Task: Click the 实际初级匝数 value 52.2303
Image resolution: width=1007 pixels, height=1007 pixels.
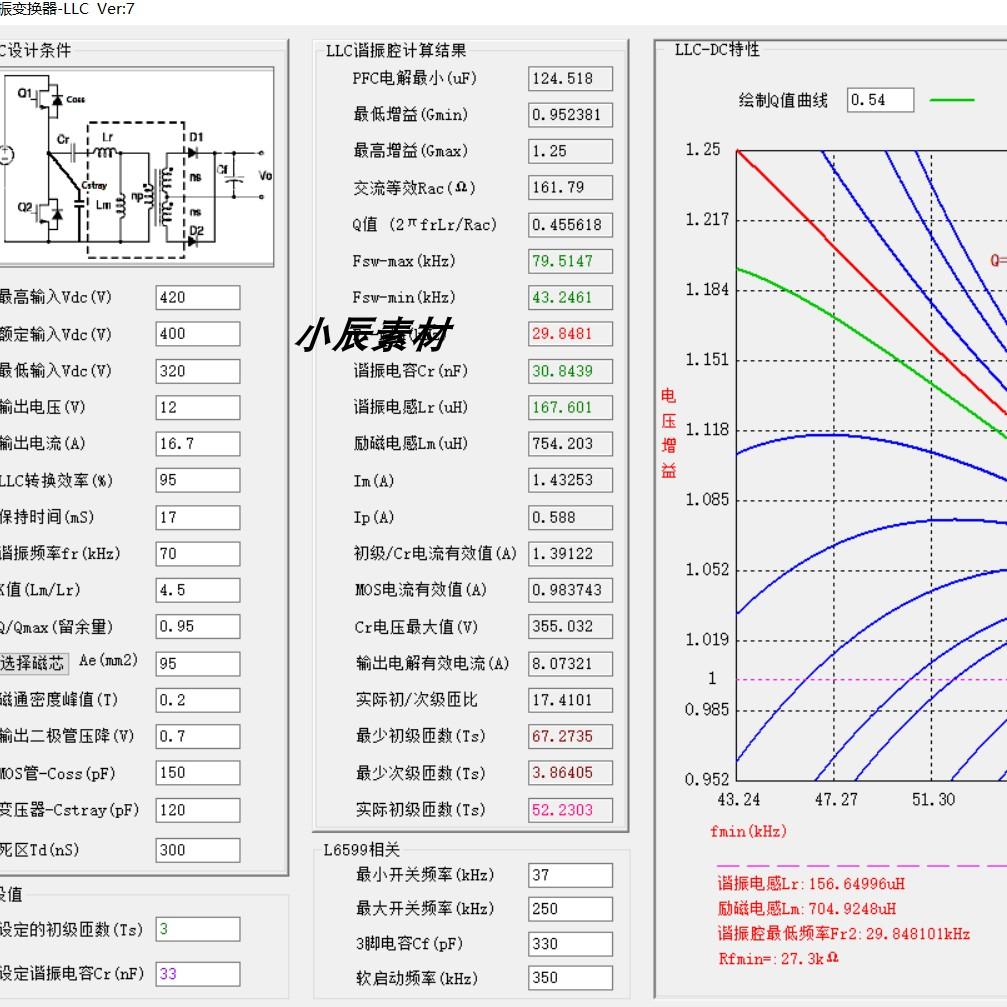Action: click(x=570, y=810)
